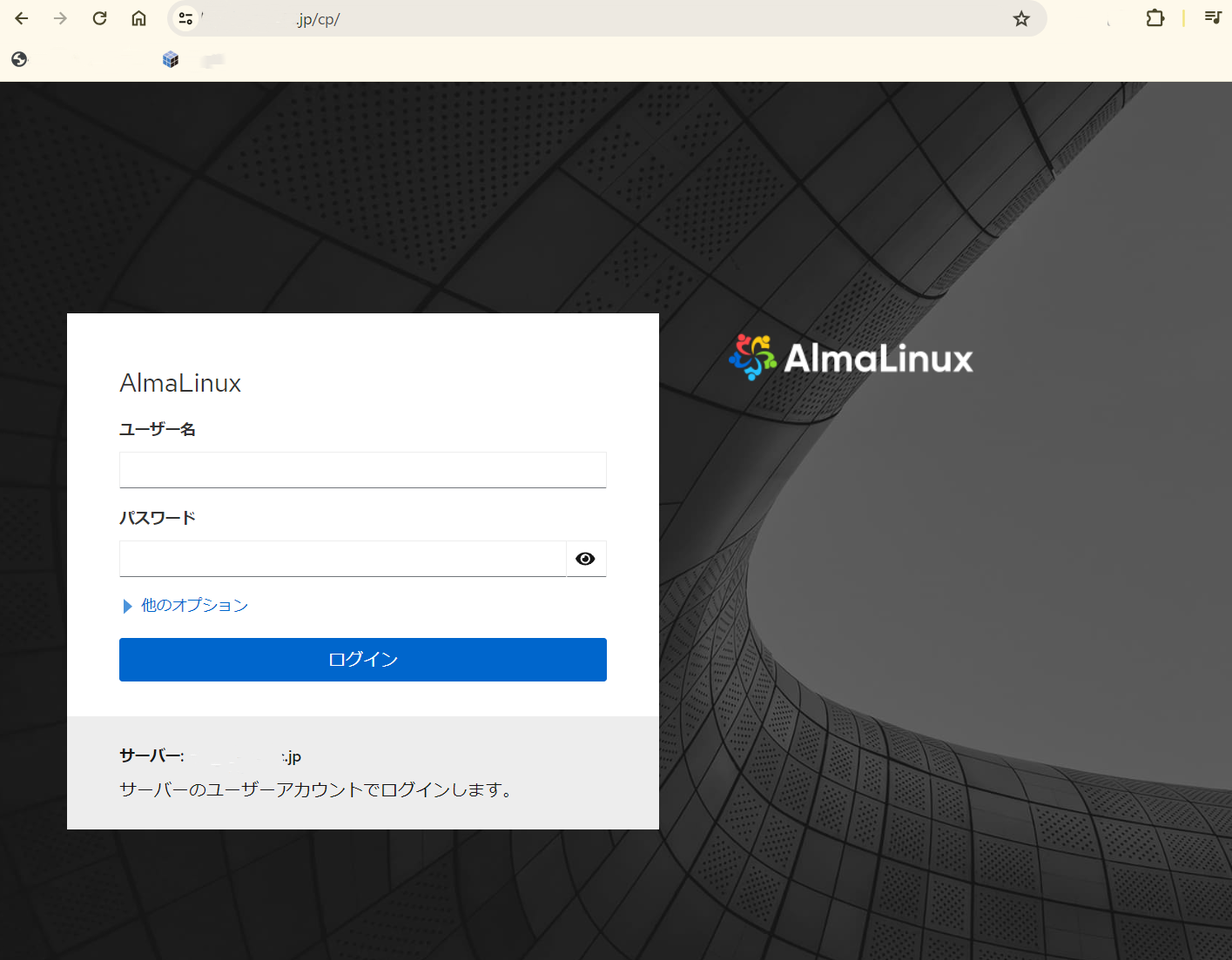The height and width of the screenshot is (960, 1232).
Task: Bookmark this page using the star icon
Action: 1020,17
